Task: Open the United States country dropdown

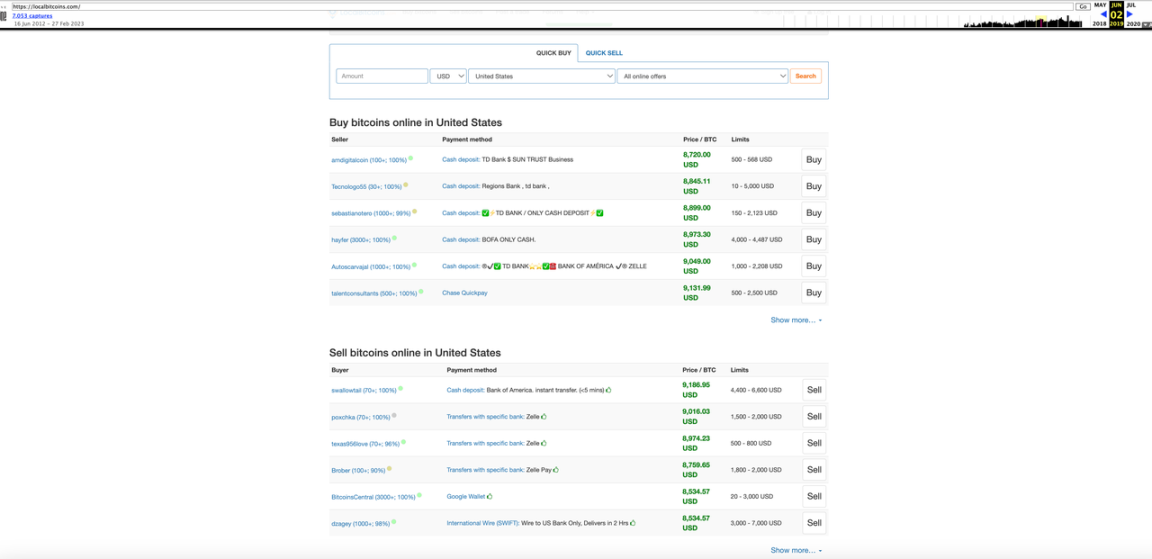Action: (541, 76)
